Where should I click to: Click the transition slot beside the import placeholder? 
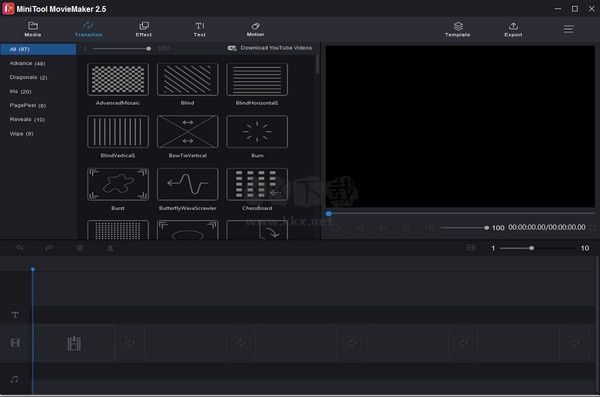click(130, 343)
